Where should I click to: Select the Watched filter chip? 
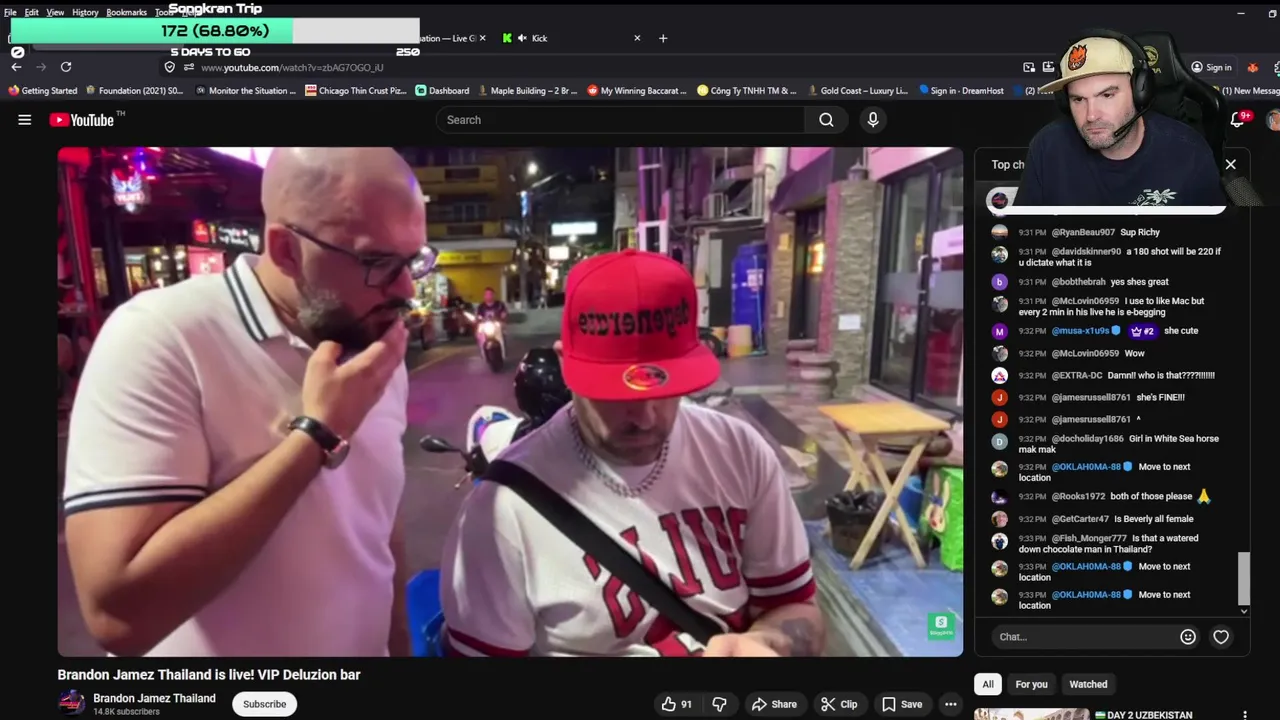click(1088, 684)
